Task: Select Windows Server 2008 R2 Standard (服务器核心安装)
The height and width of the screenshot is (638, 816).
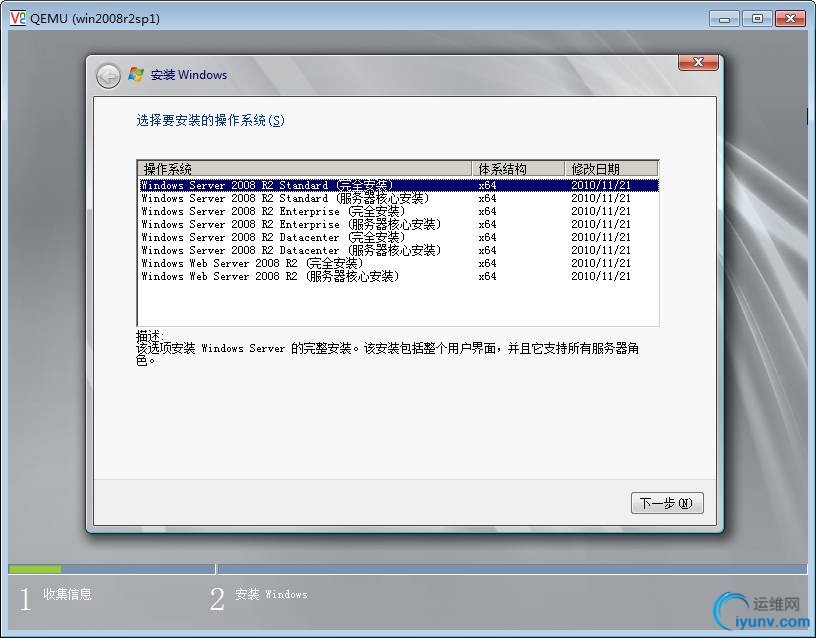Action: point(399,198)
